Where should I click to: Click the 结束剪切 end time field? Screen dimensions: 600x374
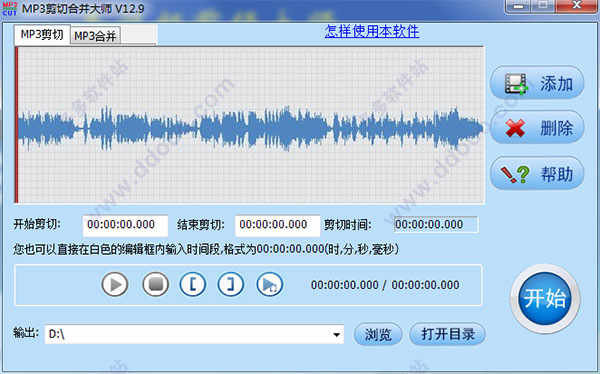(277, 225)
